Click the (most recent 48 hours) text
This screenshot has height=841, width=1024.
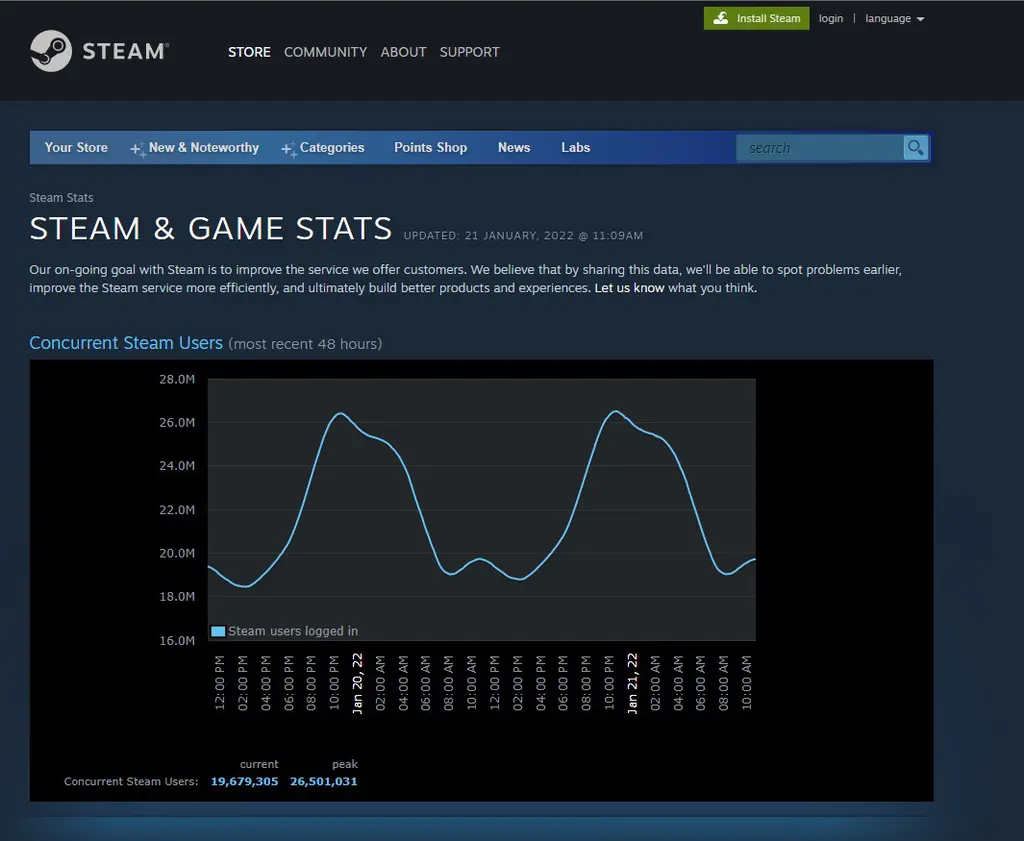point(305,344)
